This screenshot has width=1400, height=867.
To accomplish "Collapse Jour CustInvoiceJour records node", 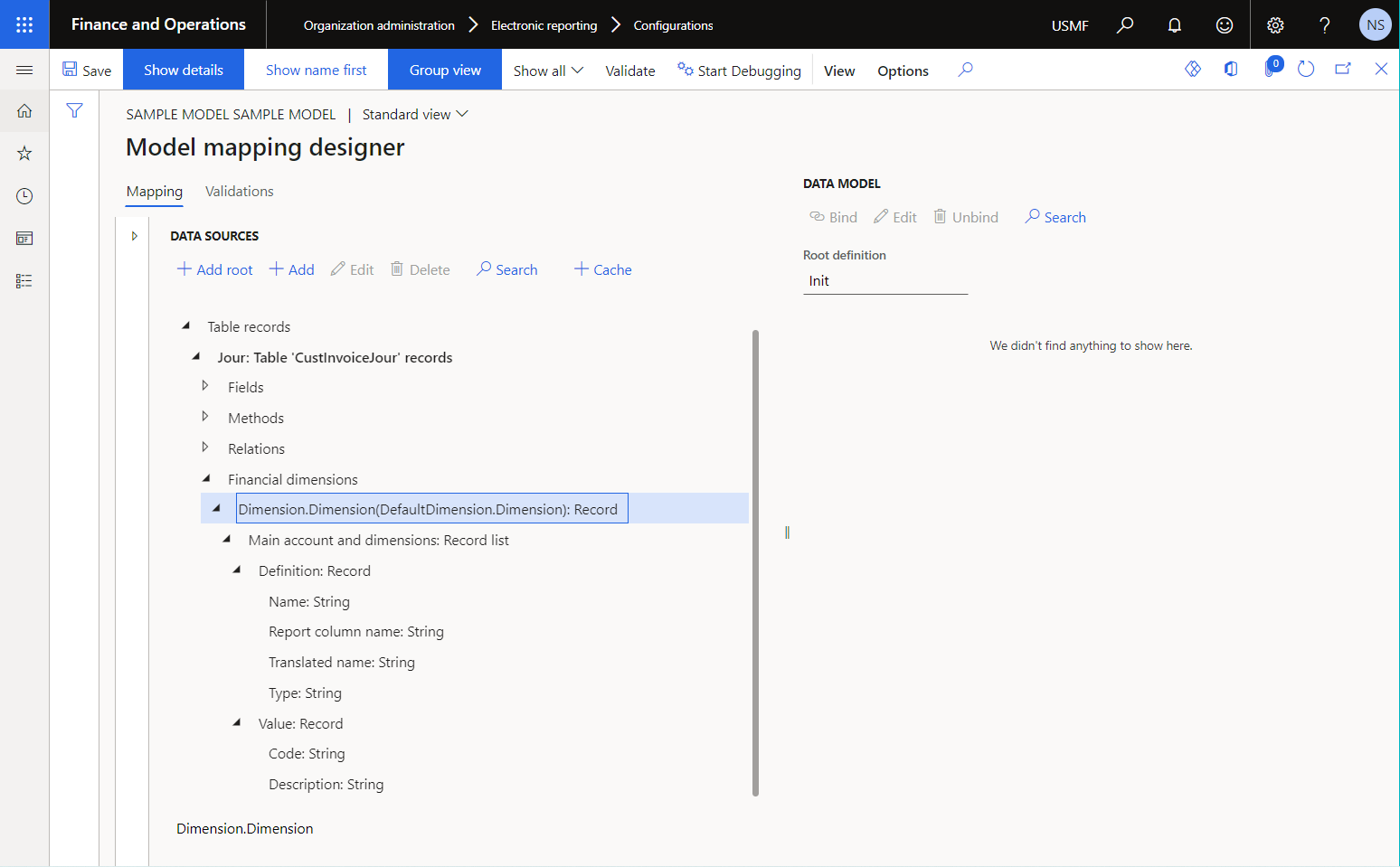I will pos(196,356).
